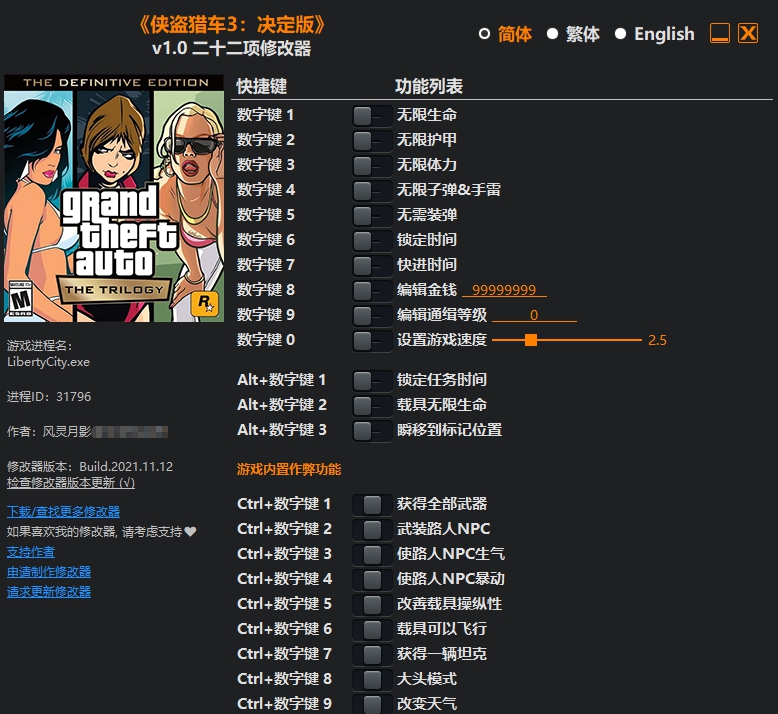Check the 载具可以飞行 cheat box
This screenshot has height=714, width=778.
(372, 629)
